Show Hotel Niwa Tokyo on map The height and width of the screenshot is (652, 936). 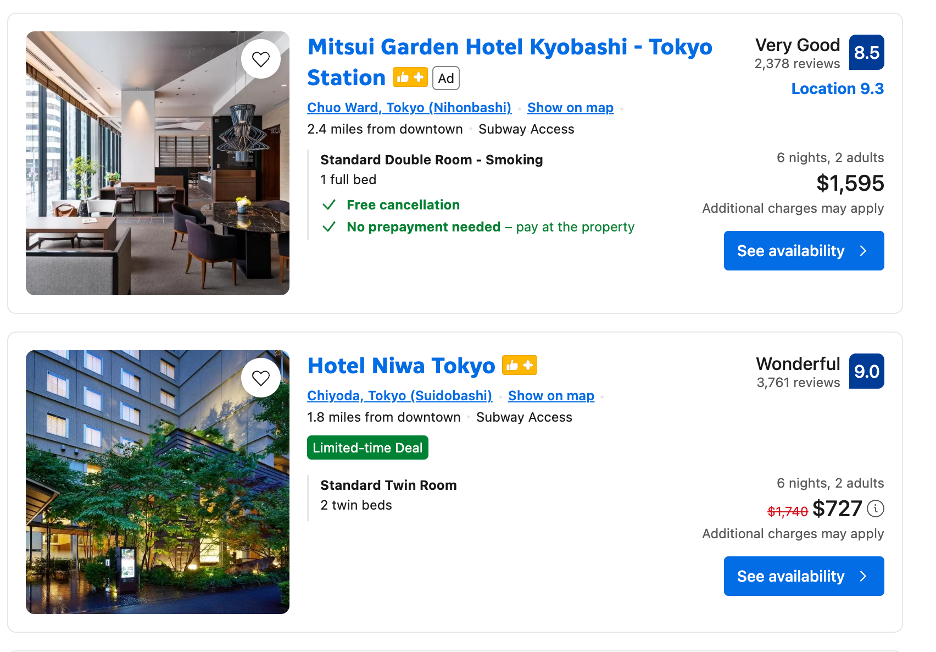click(x=551, y=396)
